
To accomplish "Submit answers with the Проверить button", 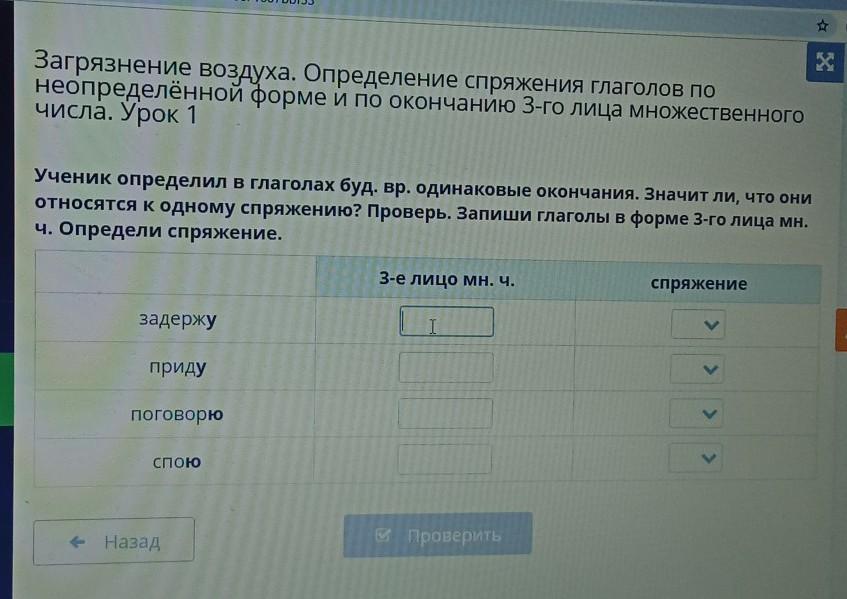I will point(438,535).
